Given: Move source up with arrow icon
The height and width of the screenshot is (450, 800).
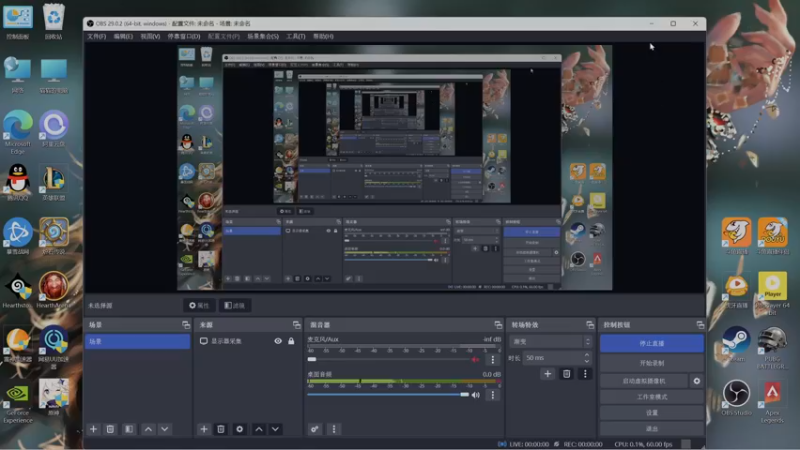Looking at the screenshot, I should 259,429.
